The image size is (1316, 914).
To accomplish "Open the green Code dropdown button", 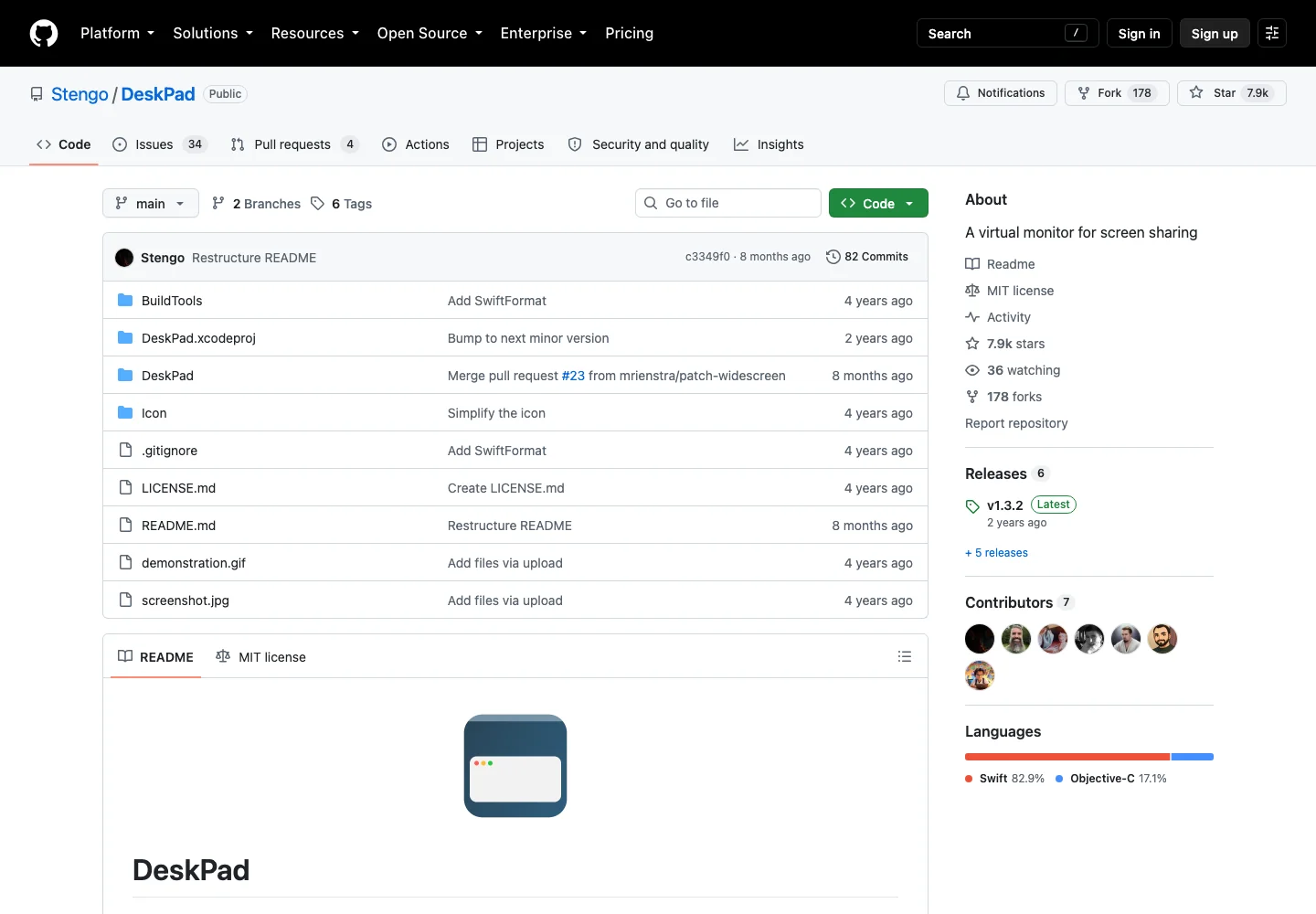I will click(x=878, y=203).
